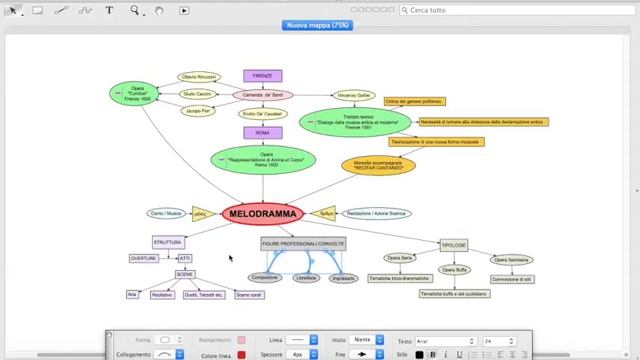Align text left
The image size is (640, 360).
coord(500,354)
